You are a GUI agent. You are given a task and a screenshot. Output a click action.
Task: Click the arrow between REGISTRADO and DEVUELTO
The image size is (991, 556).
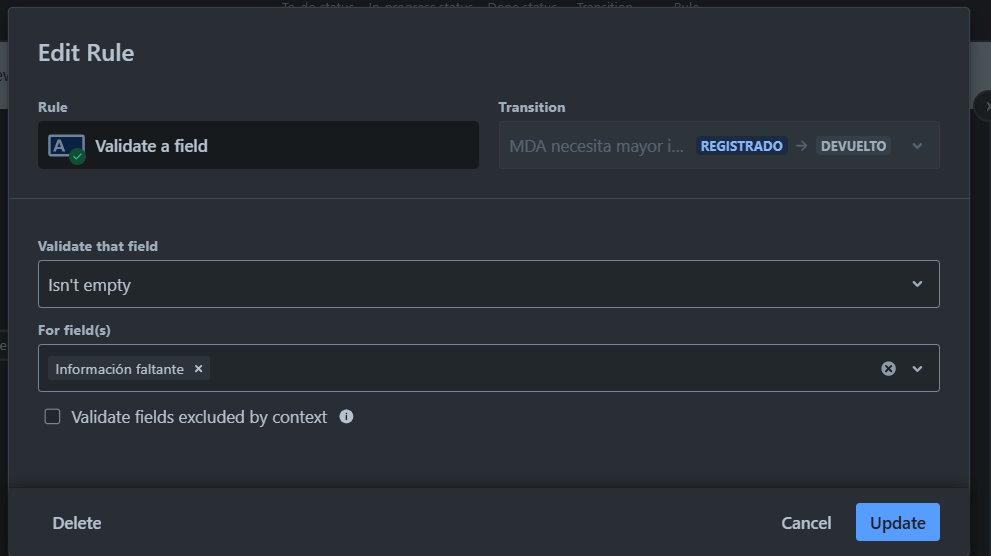(801, 146)
